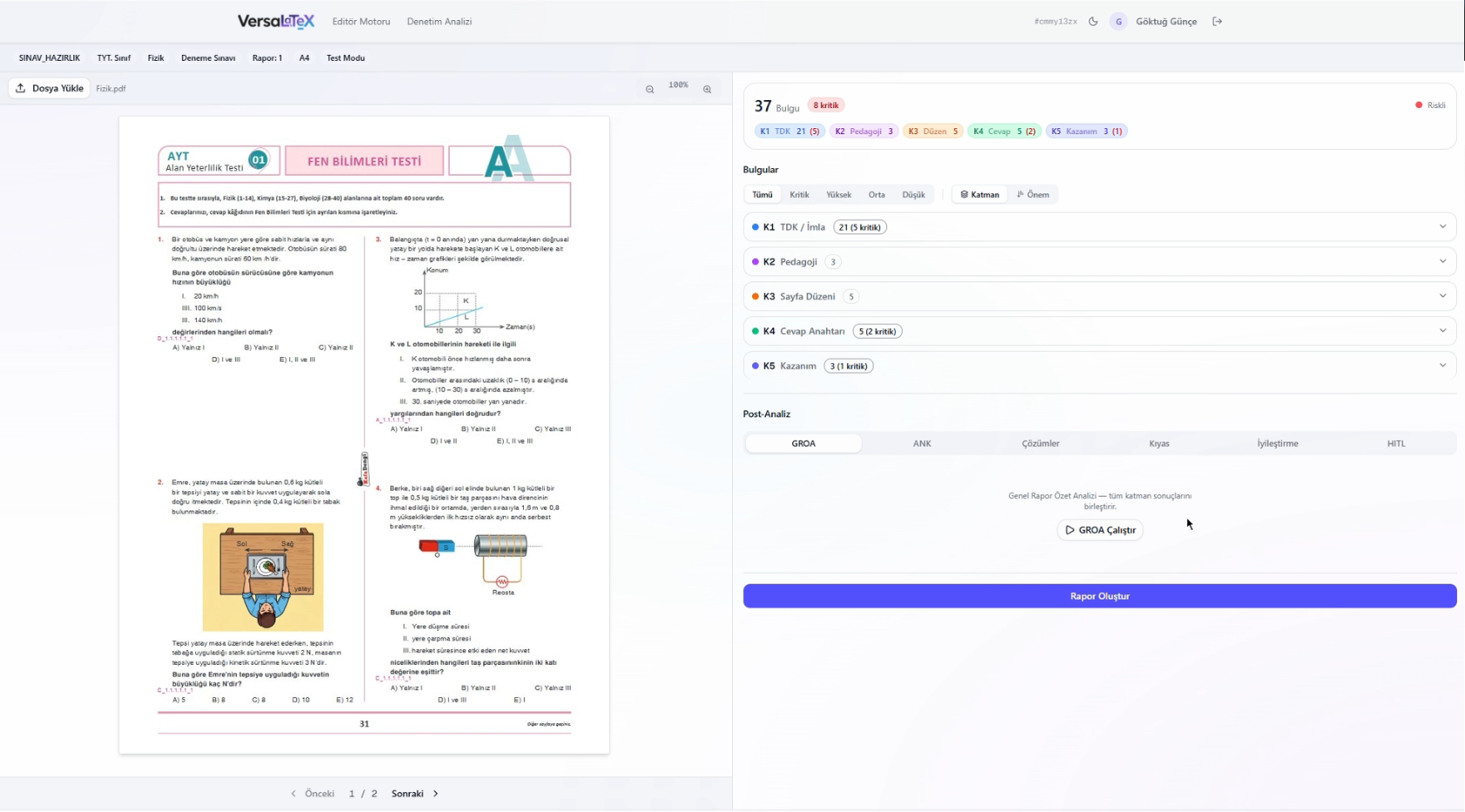1465x812 pixels.
Task: Click the user avatar G icon
Action: tap(1118, 22)
